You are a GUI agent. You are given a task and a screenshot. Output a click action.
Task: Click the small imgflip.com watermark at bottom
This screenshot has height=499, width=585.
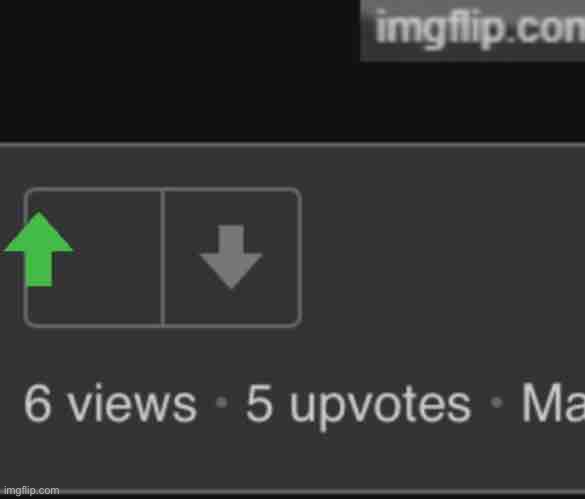31,490
